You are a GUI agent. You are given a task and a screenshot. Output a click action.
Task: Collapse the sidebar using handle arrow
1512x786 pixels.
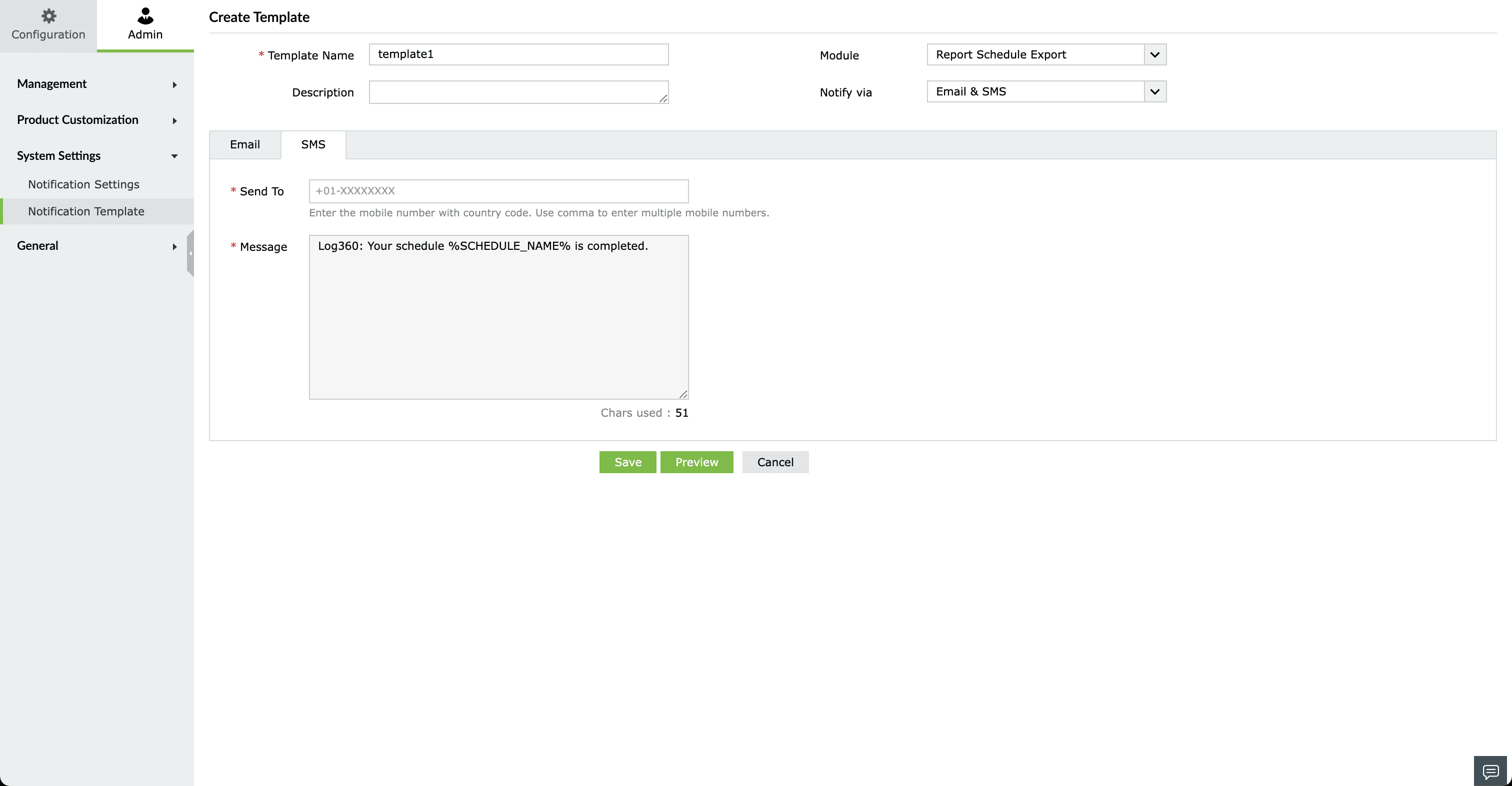[x=190, y=253]
